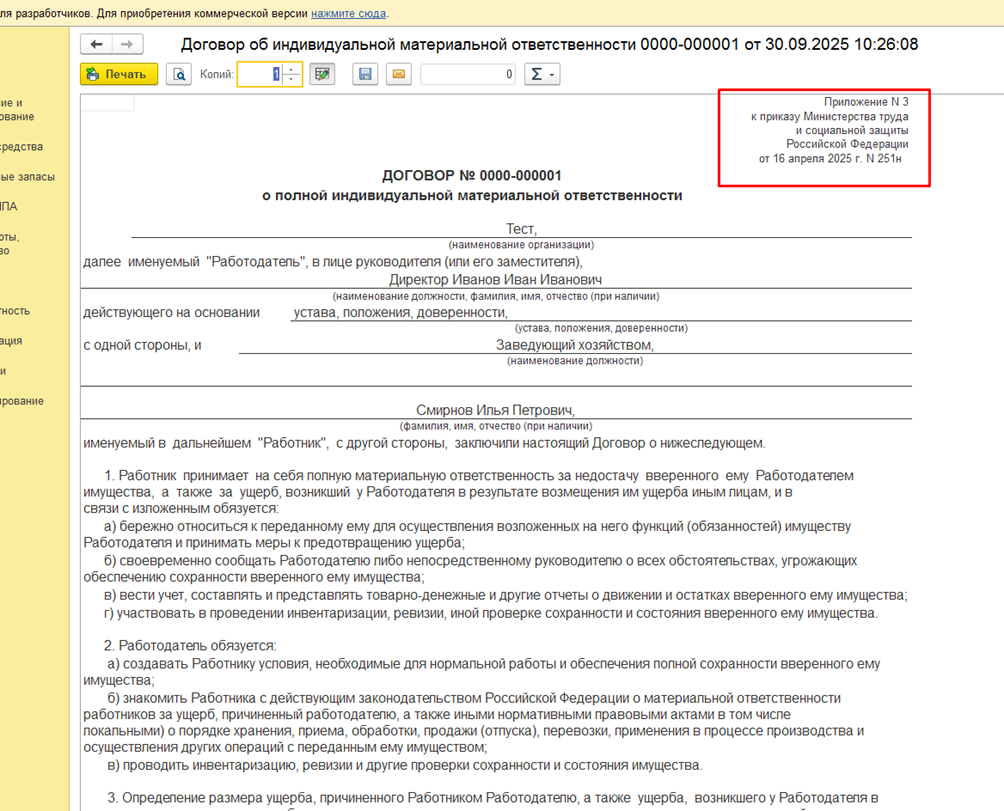Toggle the edit document mode icon
Viewport: 1004px width, 811px height.
(x=322, y=74)
